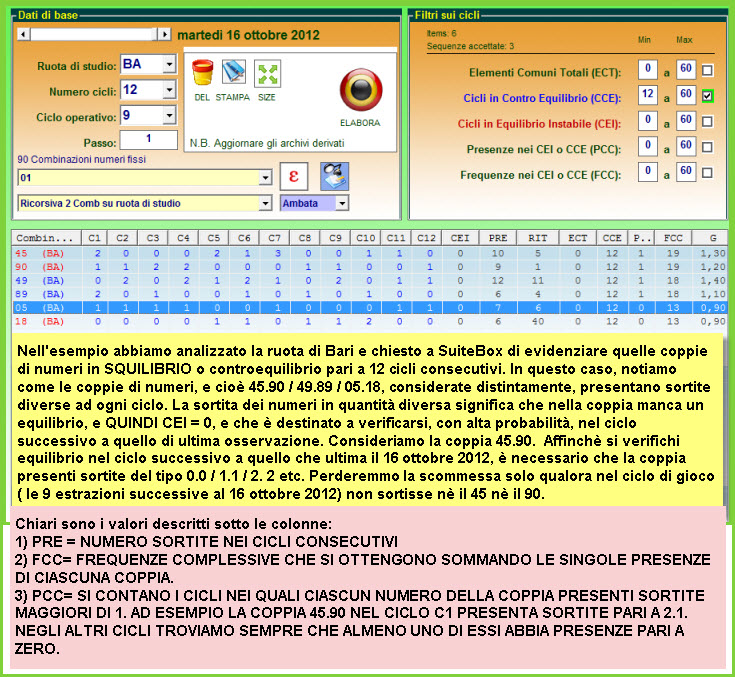Click the CEI minimum value field
This screenshot has height=677, width=735.
tap(647, 120)
